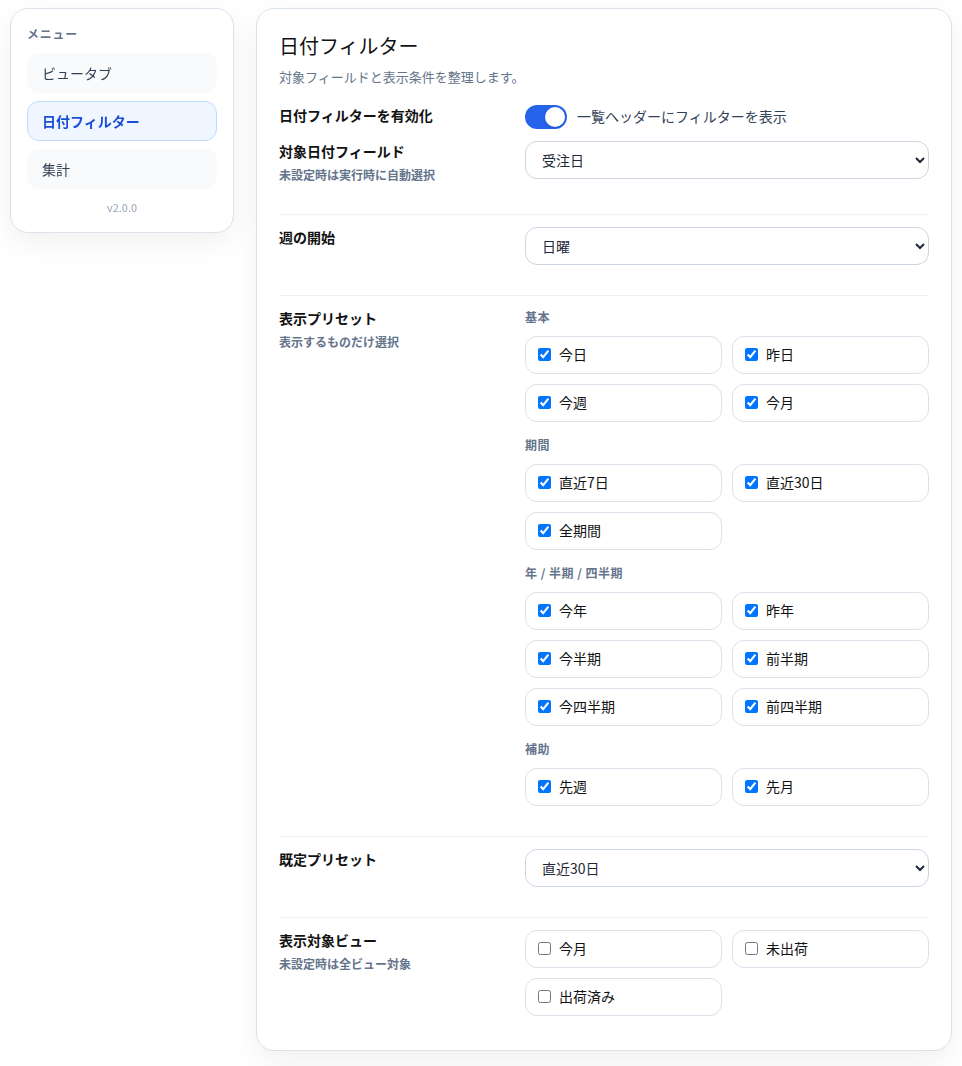Click the 年 / 半期 / 四半期 group label
The height and width of the screenshot is (1066, 962).
573,573
